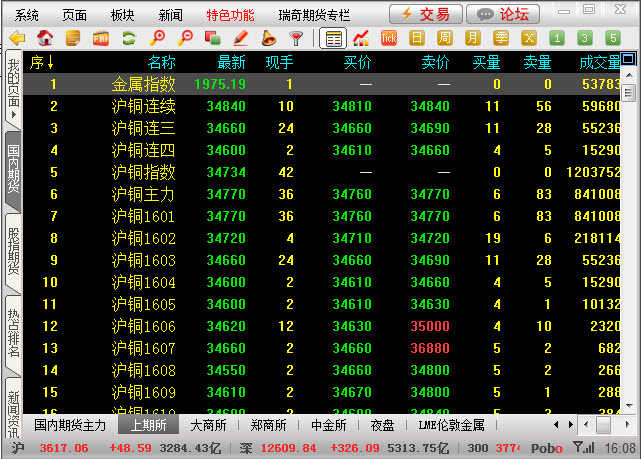641x459 pixels.
Task: Select the monthly (月) period icon
Action: (x=472, y=38)
